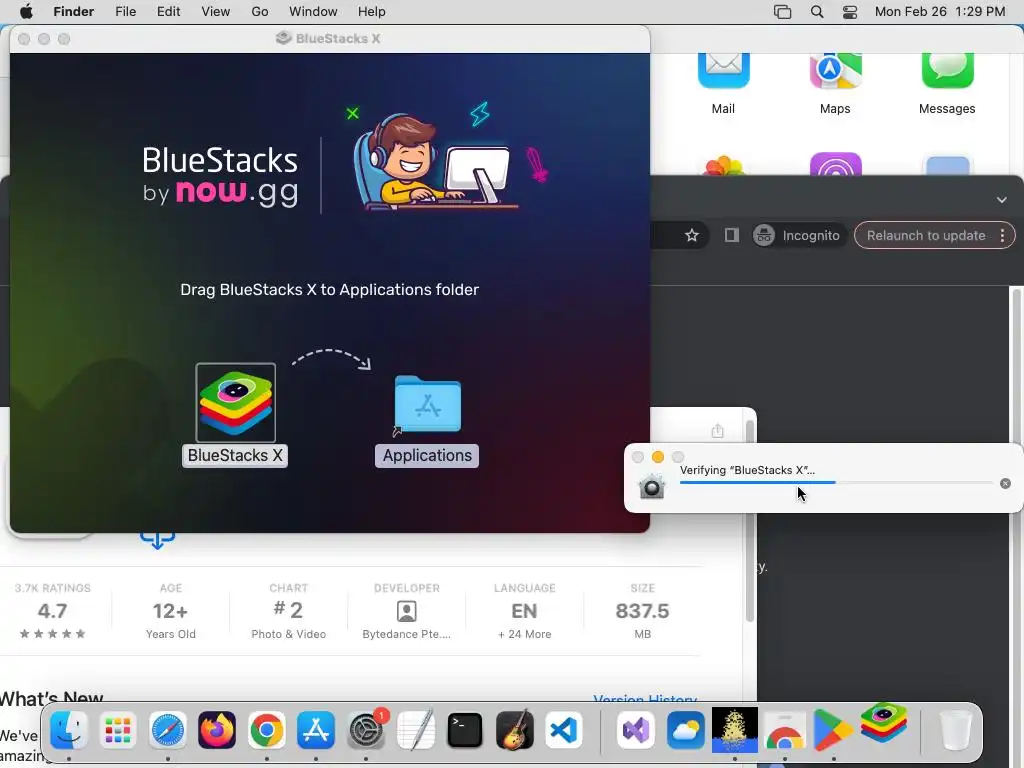The height and width of the screenshot is (768, 1024).
Task: Open Google Play icon in the Dock
Action: 834,730
